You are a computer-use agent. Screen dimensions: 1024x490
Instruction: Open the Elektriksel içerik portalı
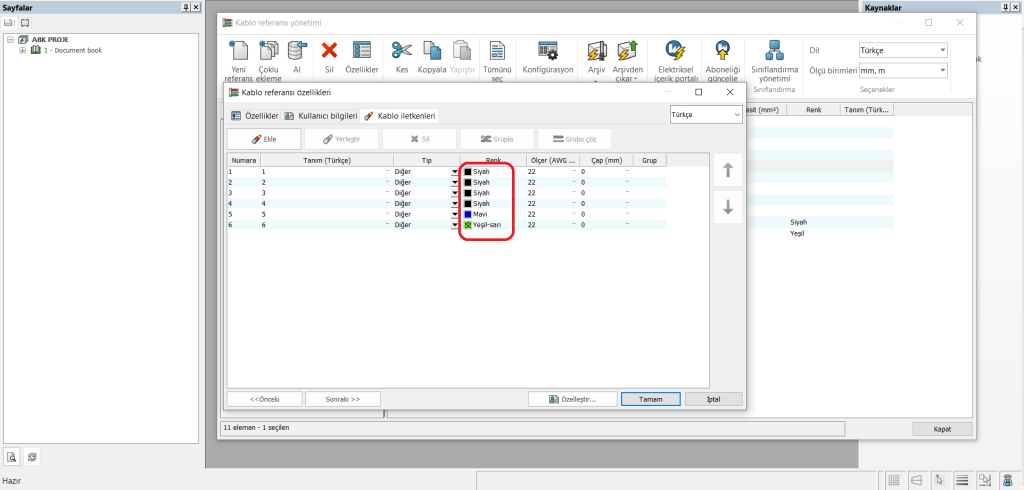(674, 51)
